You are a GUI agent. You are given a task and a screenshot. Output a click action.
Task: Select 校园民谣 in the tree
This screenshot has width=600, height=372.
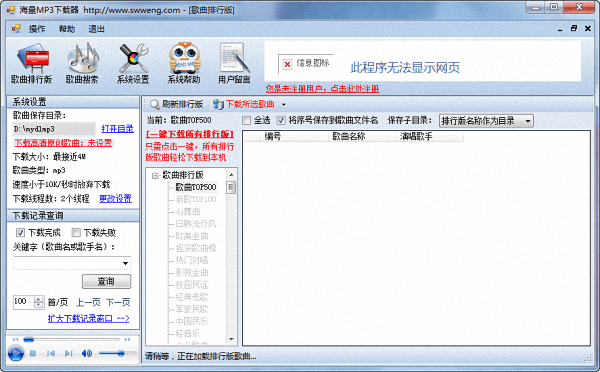[192, 285]
